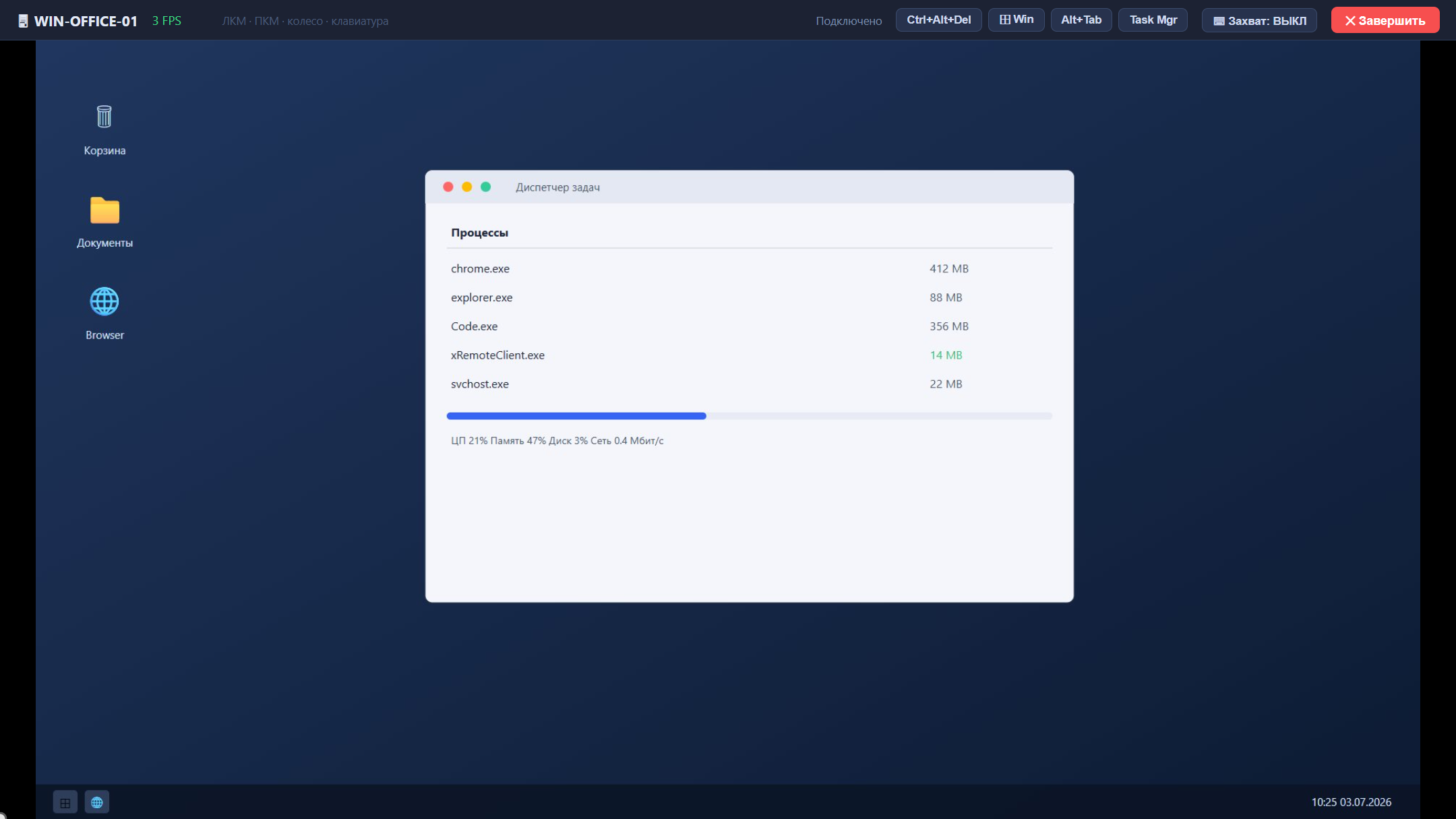Viewport: 1456px width, 819px height.
Task: End the session with Завершить button
Action: (x=1385, y=20)
